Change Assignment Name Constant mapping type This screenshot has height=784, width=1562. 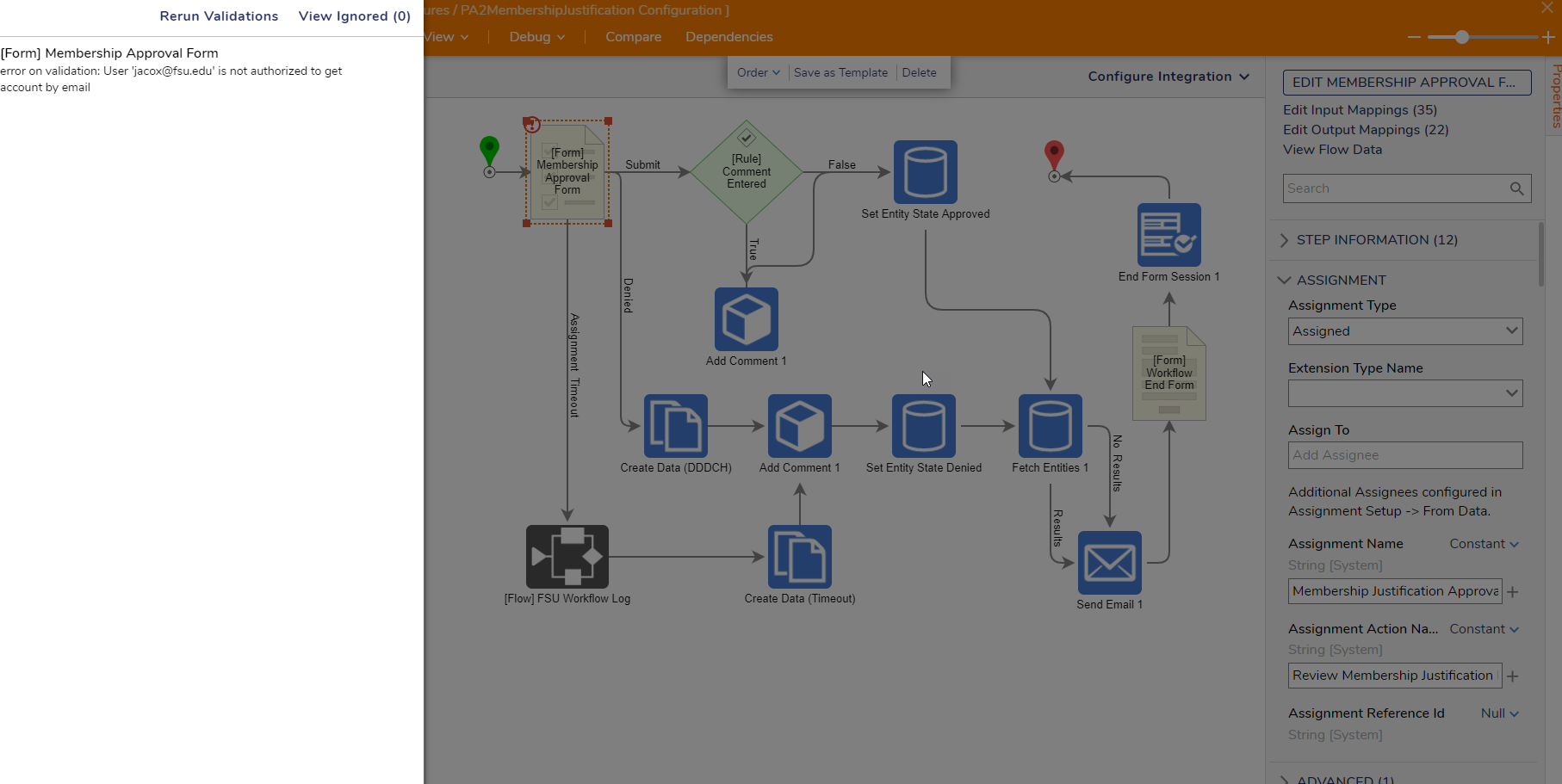(1484, 544)
